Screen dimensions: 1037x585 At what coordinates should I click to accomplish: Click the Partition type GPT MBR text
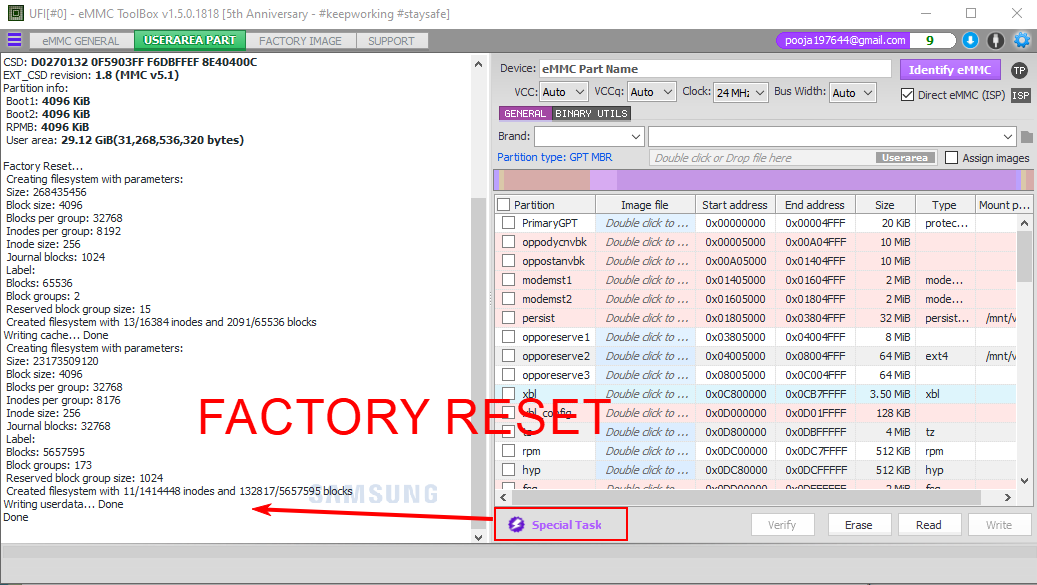(554, 157)
